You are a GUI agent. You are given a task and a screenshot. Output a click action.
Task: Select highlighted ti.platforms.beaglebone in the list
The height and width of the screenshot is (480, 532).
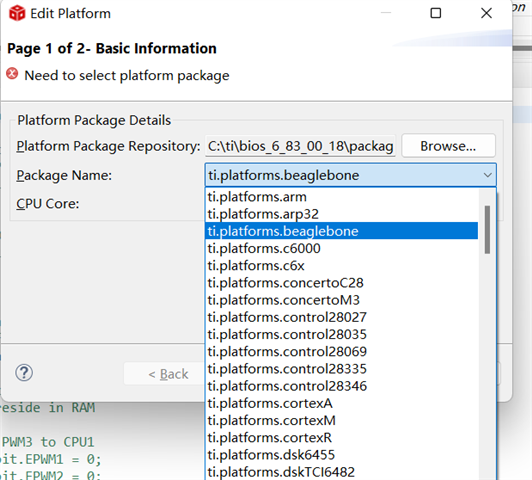click(x=342, y=231)
